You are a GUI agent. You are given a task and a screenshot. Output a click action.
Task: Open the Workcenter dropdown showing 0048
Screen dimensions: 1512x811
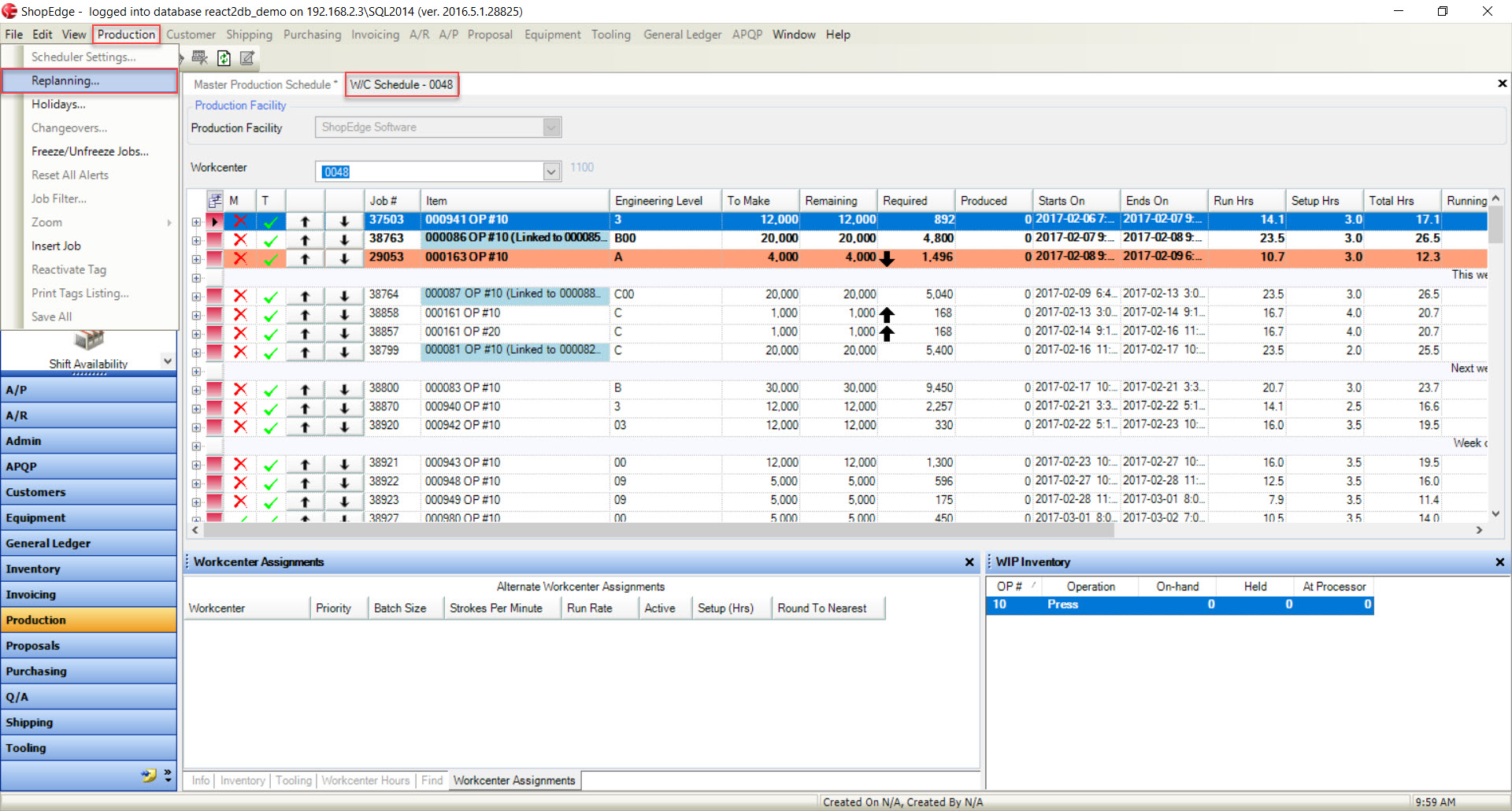551,172
